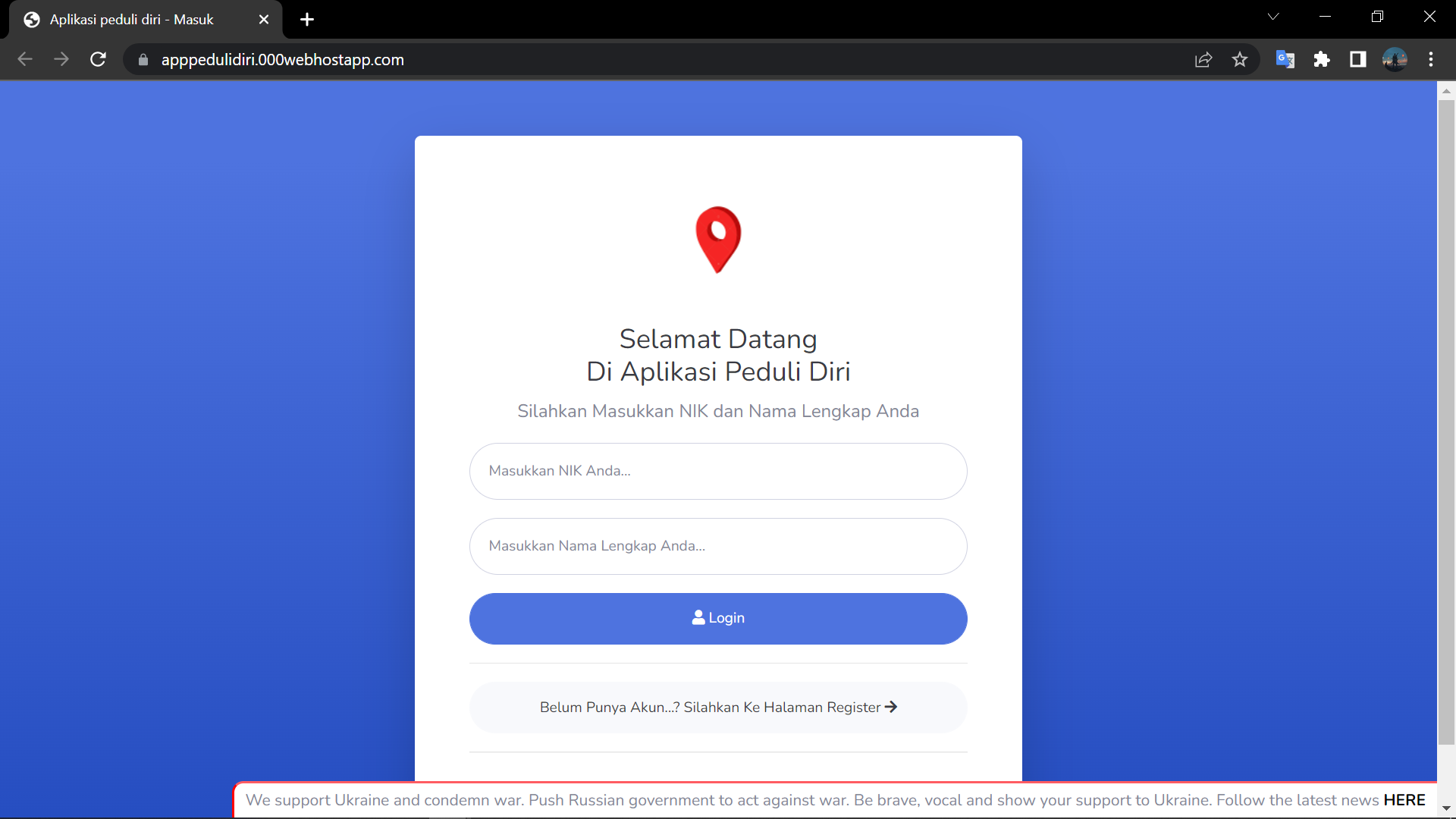Open Chrome three-dot menu
The width and height of the screenshot is (1456, 819).
tap(1431, 59)
